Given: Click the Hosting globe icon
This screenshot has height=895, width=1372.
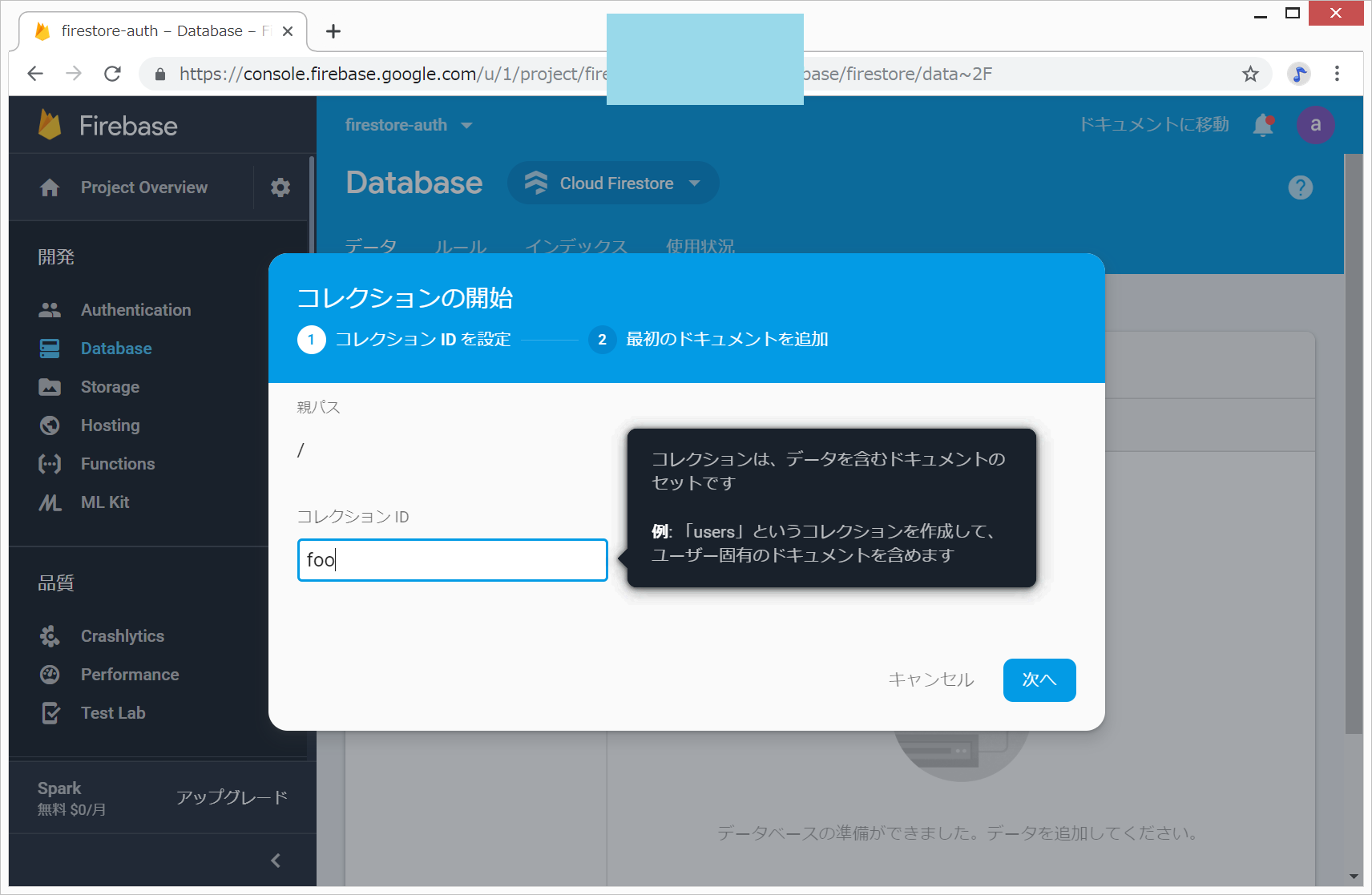Looking at the screenshot, I should coord(50,425).
